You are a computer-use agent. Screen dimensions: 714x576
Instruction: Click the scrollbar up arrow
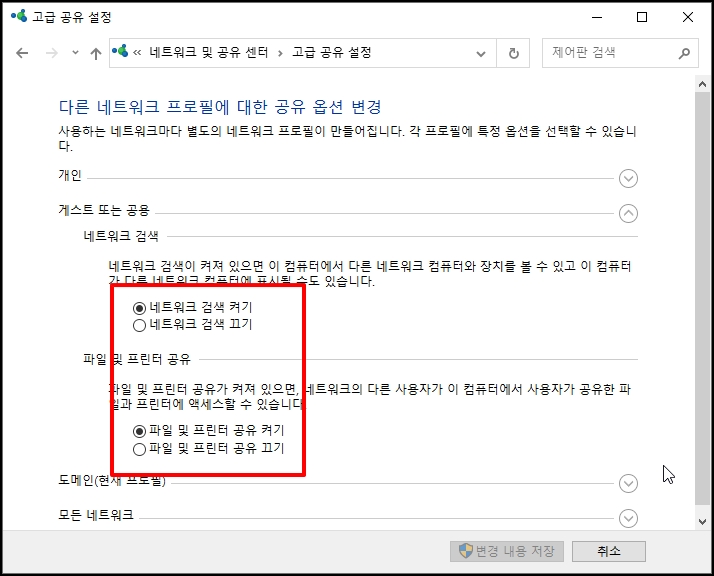[x=702, y=84]
